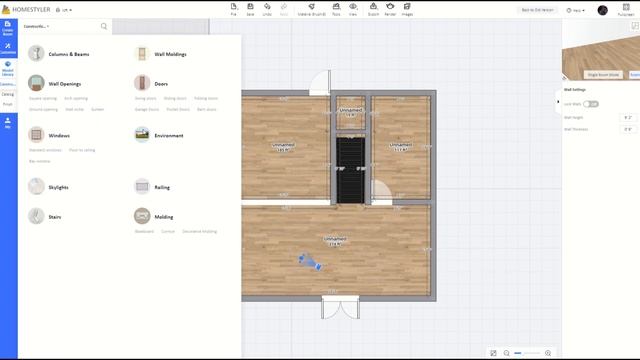Click the zoom out magnifier icon
The image size is (640, 360).
click(x=506, y=353)
